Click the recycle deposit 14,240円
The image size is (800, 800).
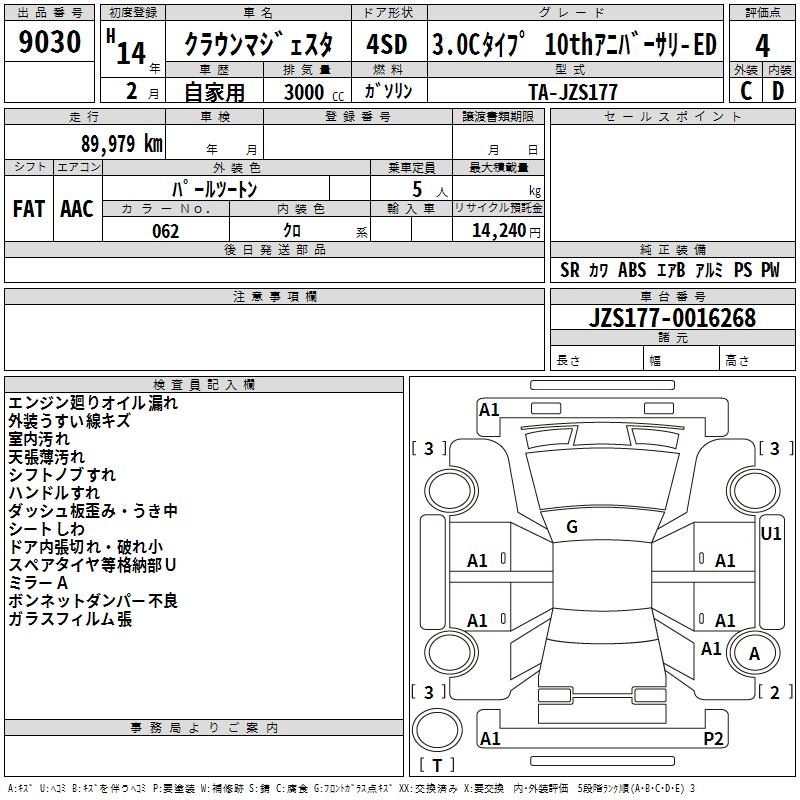pos(506,231)
